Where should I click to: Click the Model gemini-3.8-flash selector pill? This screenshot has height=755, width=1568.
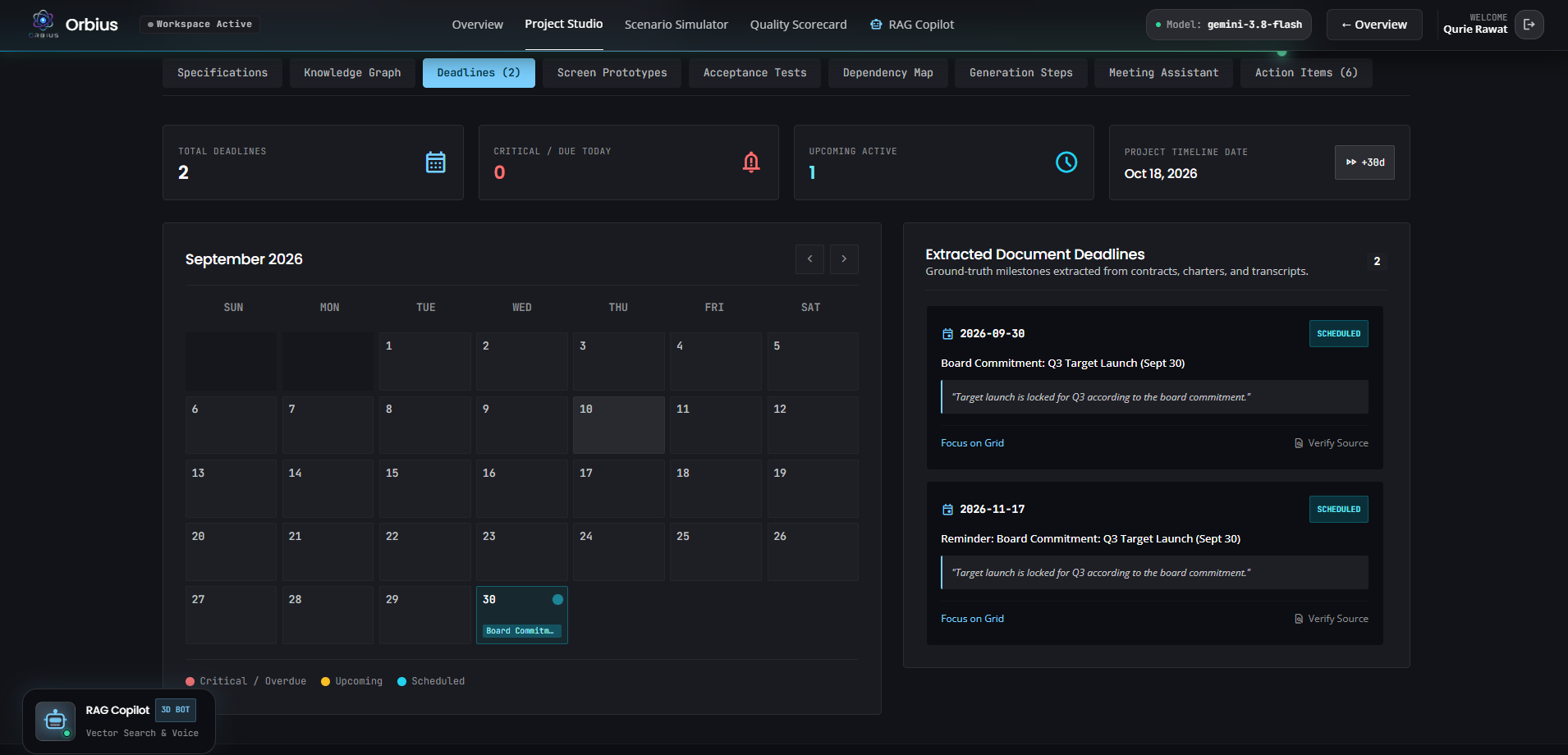[1228, 25]
